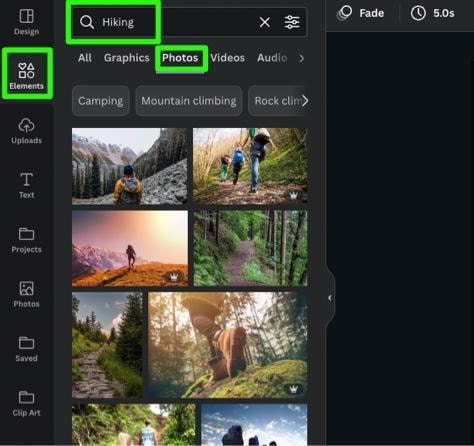Click crown badge on sunset photo
The image size is (474, 446).
(174, 276)
